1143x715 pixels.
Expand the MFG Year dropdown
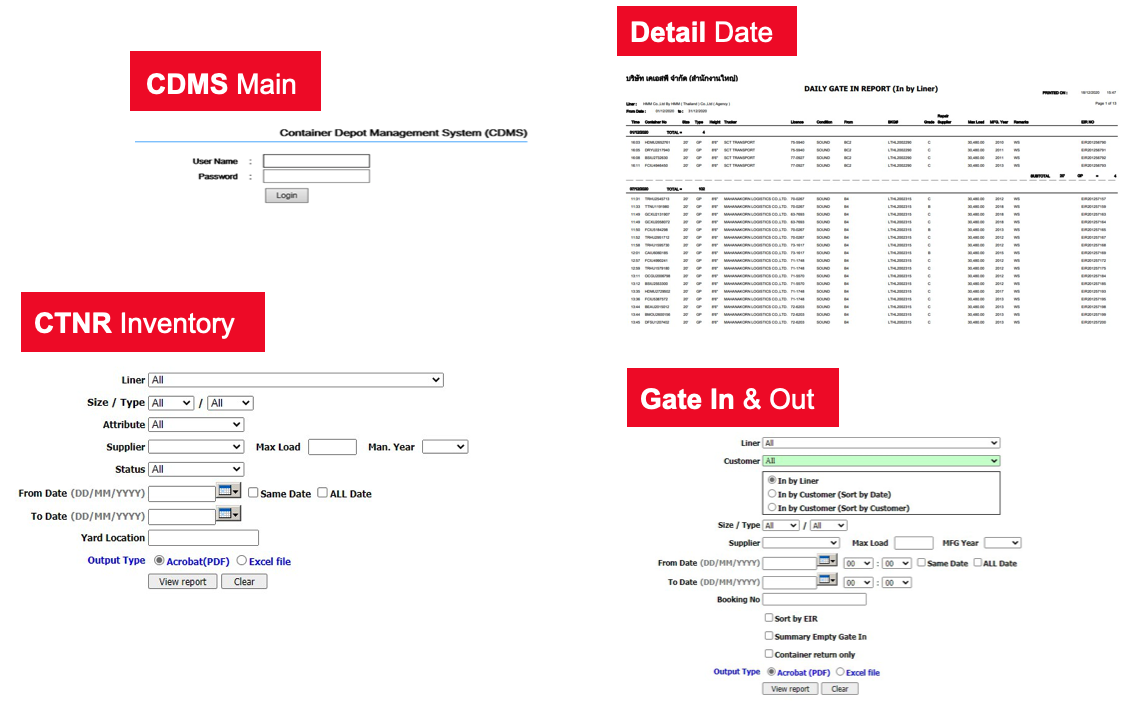point(1003,543)
